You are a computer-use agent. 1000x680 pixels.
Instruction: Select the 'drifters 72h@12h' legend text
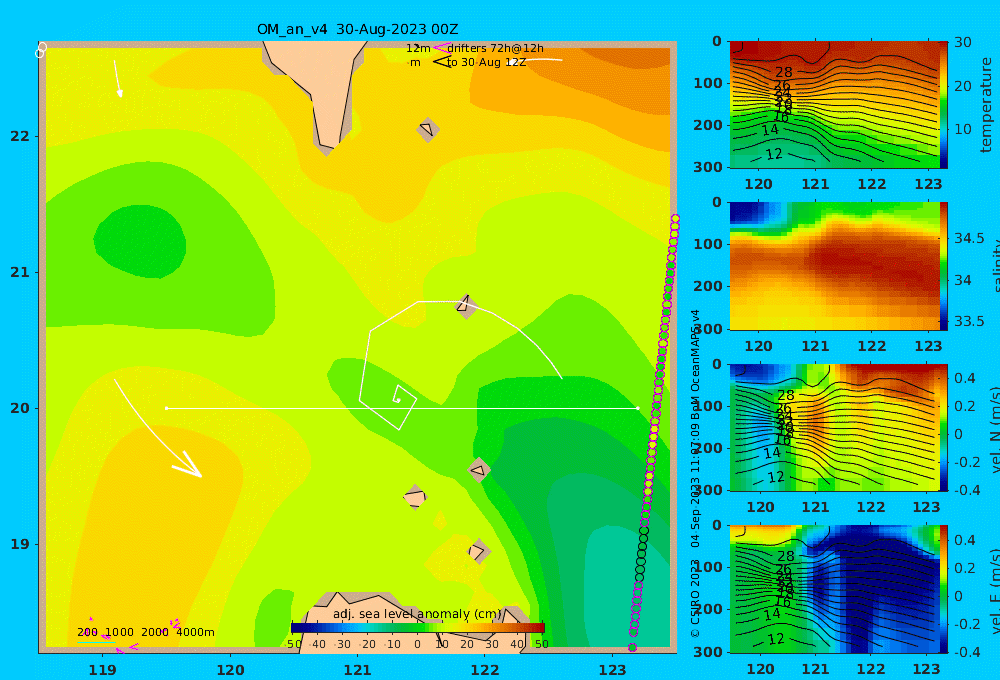tap(496, 48)
